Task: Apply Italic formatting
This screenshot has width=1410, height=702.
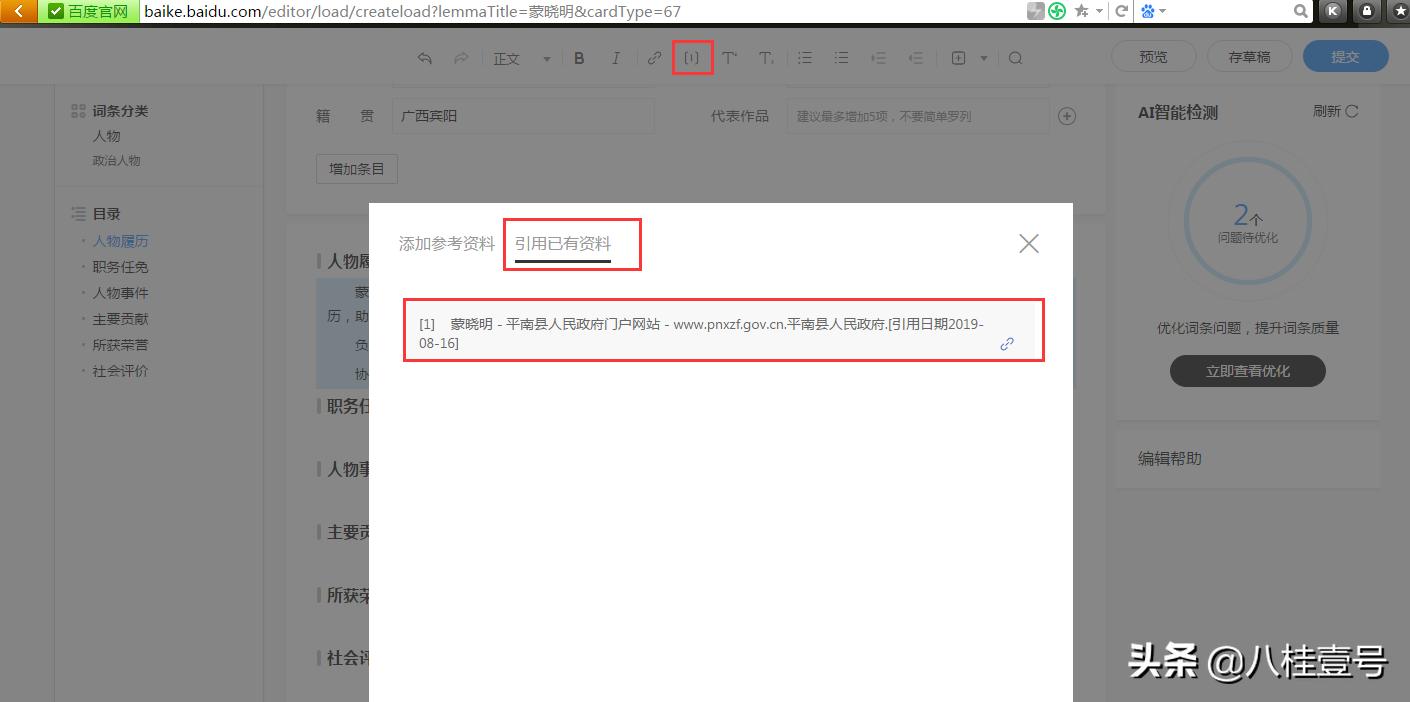Action: coord(616,57)
